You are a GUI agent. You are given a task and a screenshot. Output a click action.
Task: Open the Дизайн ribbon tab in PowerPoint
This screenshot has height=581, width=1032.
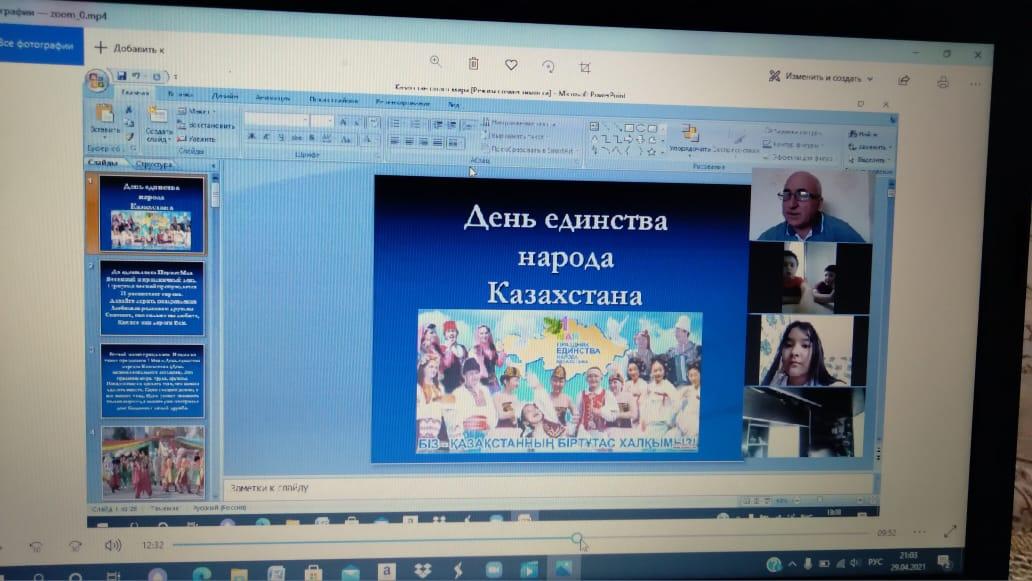click(224, 96)
